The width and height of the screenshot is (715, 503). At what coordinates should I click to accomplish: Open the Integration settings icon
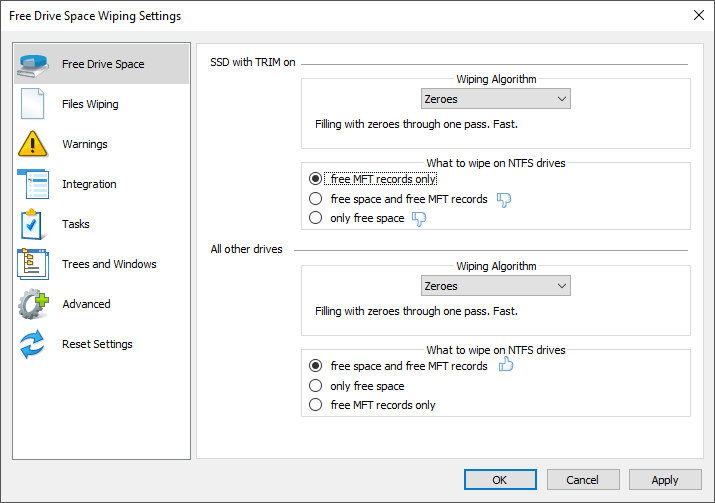[x=33, y=184]
